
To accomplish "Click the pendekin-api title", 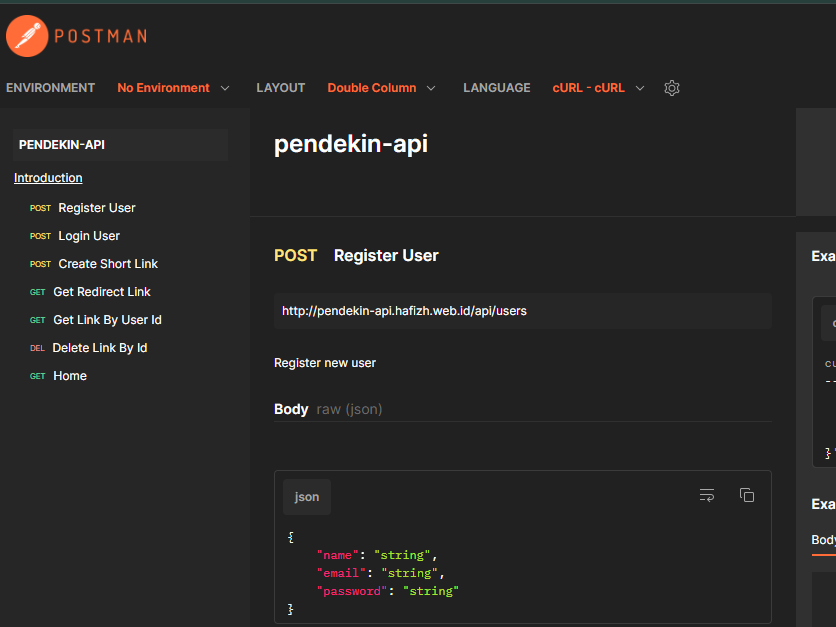I will (351, 144).
